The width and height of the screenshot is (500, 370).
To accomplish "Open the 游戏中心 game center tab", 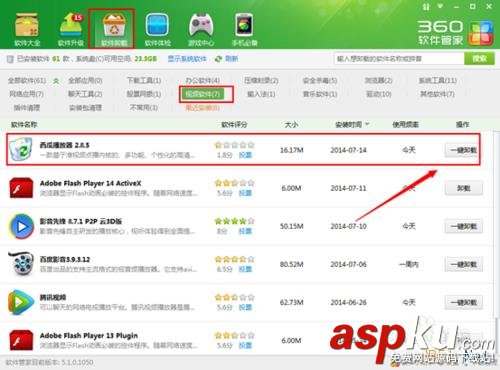I will pos(201,29).
